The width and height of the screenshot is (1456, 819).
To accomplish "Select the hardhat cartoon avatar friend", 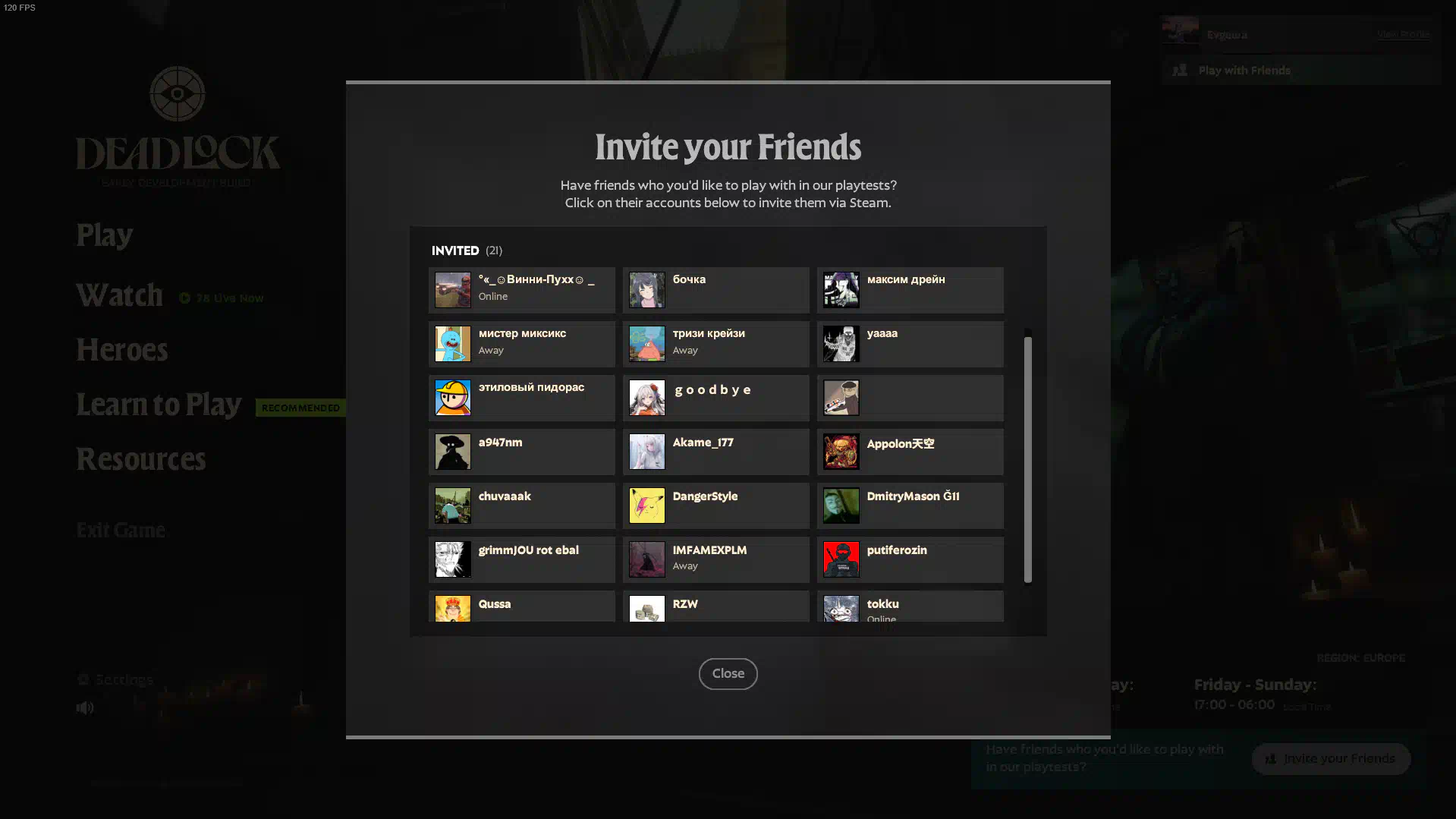I will coord(452,398).
